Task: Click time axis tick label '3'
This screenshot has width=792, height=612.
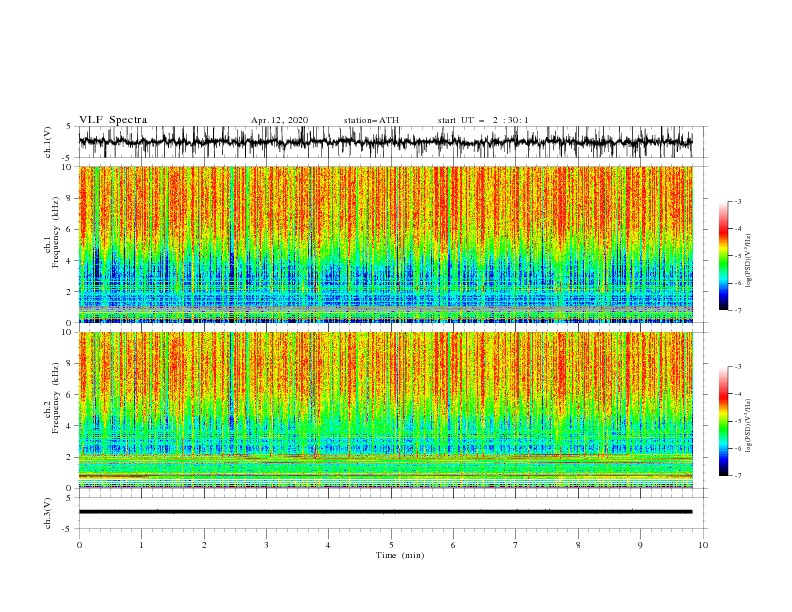Action: click(x=266, y=545)
